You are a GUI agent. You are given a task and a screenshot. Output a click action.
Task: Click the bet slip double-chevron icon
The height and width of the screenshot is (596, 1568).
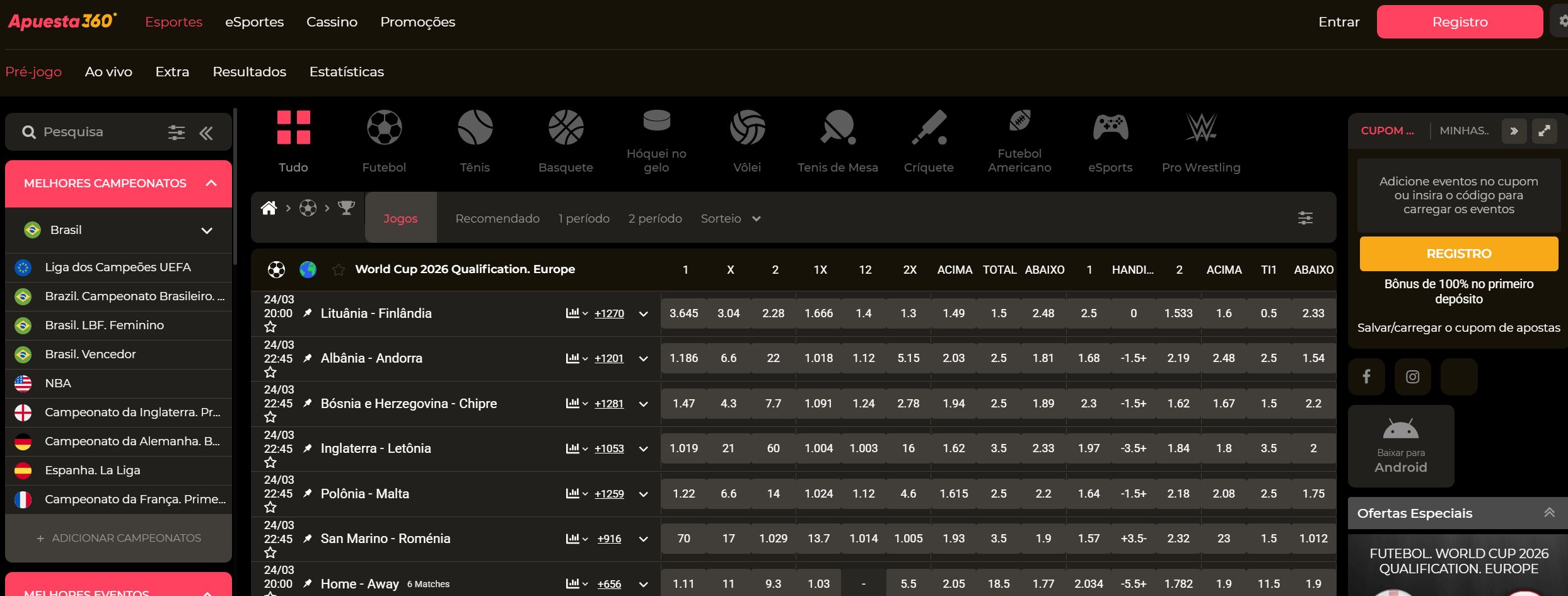click(1514, 131)
